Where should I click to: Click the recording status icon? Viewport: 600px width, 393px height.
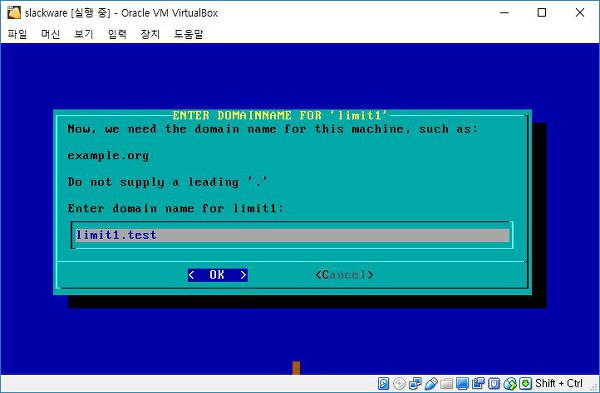pos(478,383)
